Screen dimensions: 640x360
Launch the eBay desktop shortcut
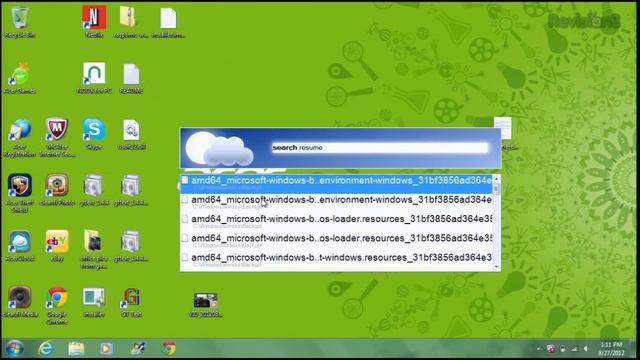click(57, 246)
